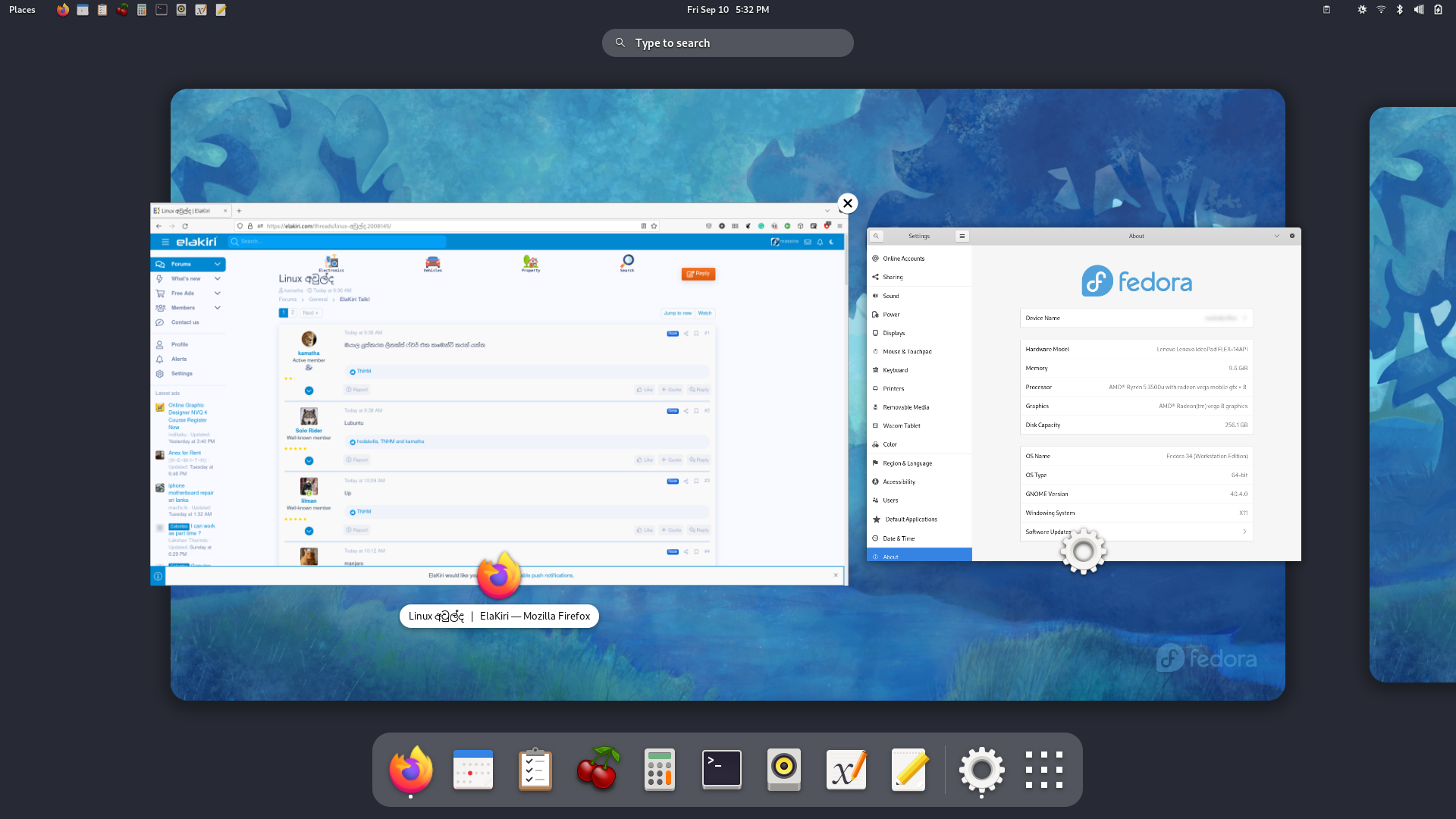Click Online Accounts in Settings sidebar
This screenshot has height=819, width=1456.
919,259
